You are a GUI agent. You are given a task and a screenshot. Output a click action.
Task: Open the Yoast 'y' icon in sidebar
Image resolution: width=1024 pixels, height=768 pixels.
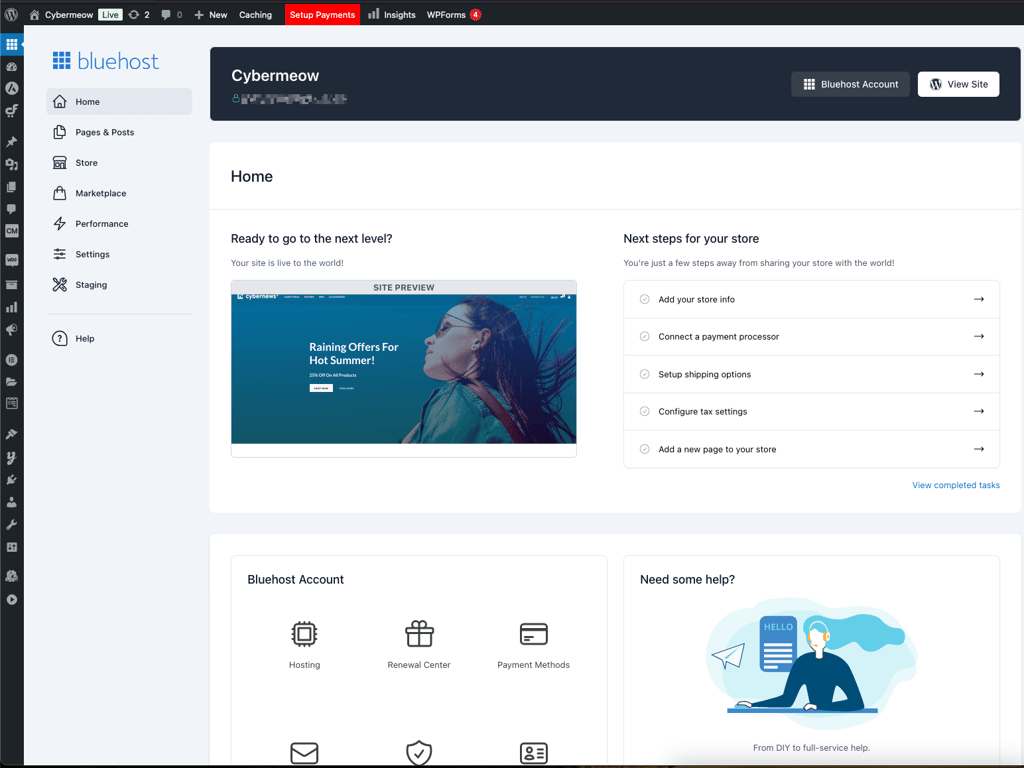coord(12,457)
